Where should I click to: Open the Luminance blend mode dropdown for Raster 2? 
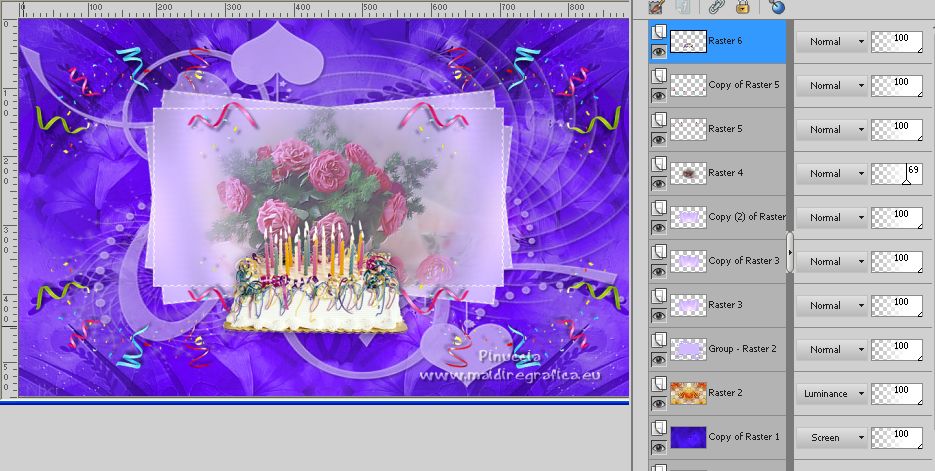pos(832,394)
